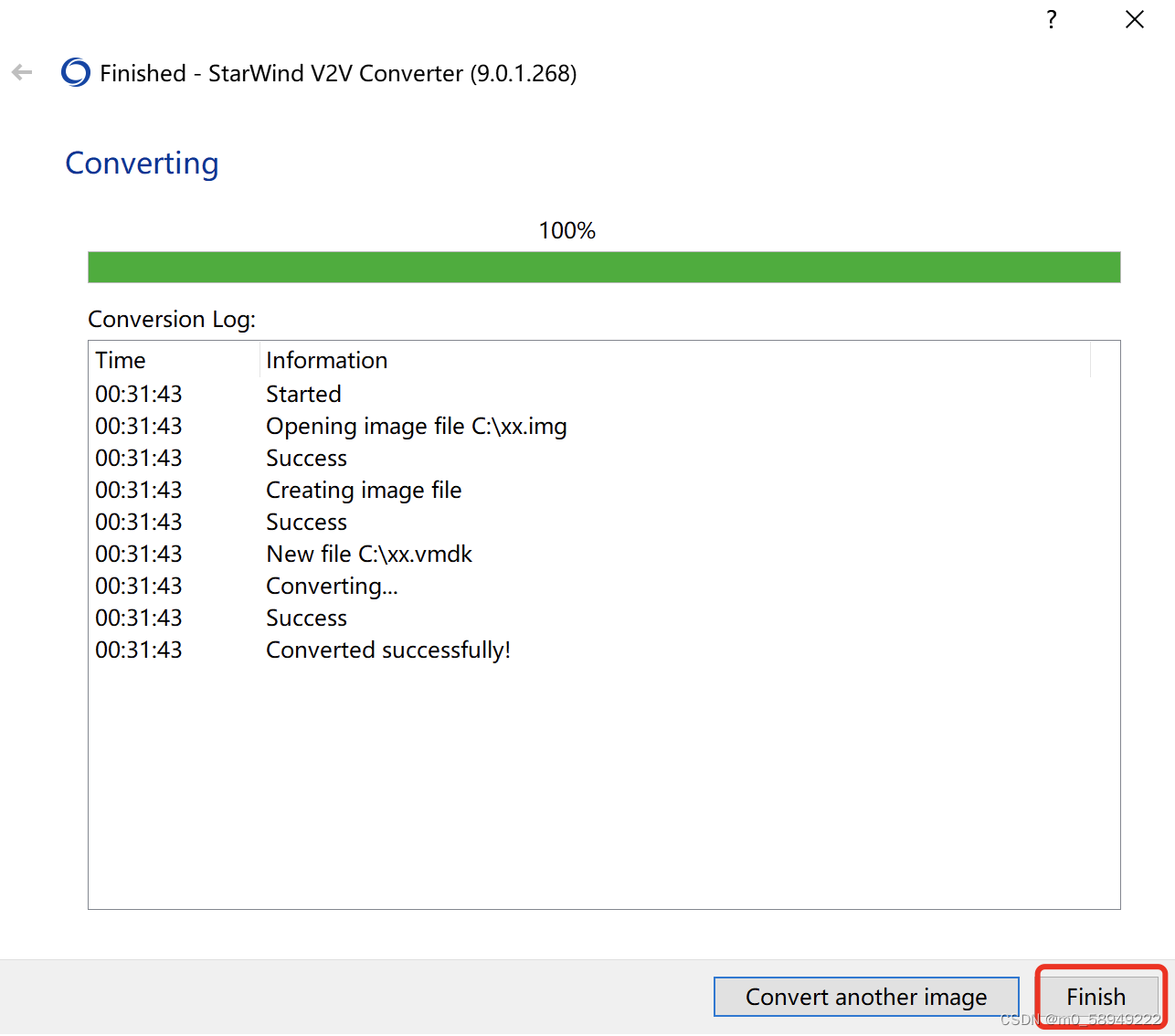Select 'Converted successfully!' log entry
Image resolution: width=1175 pixels, height=1036 pixels.
(604, 650)
